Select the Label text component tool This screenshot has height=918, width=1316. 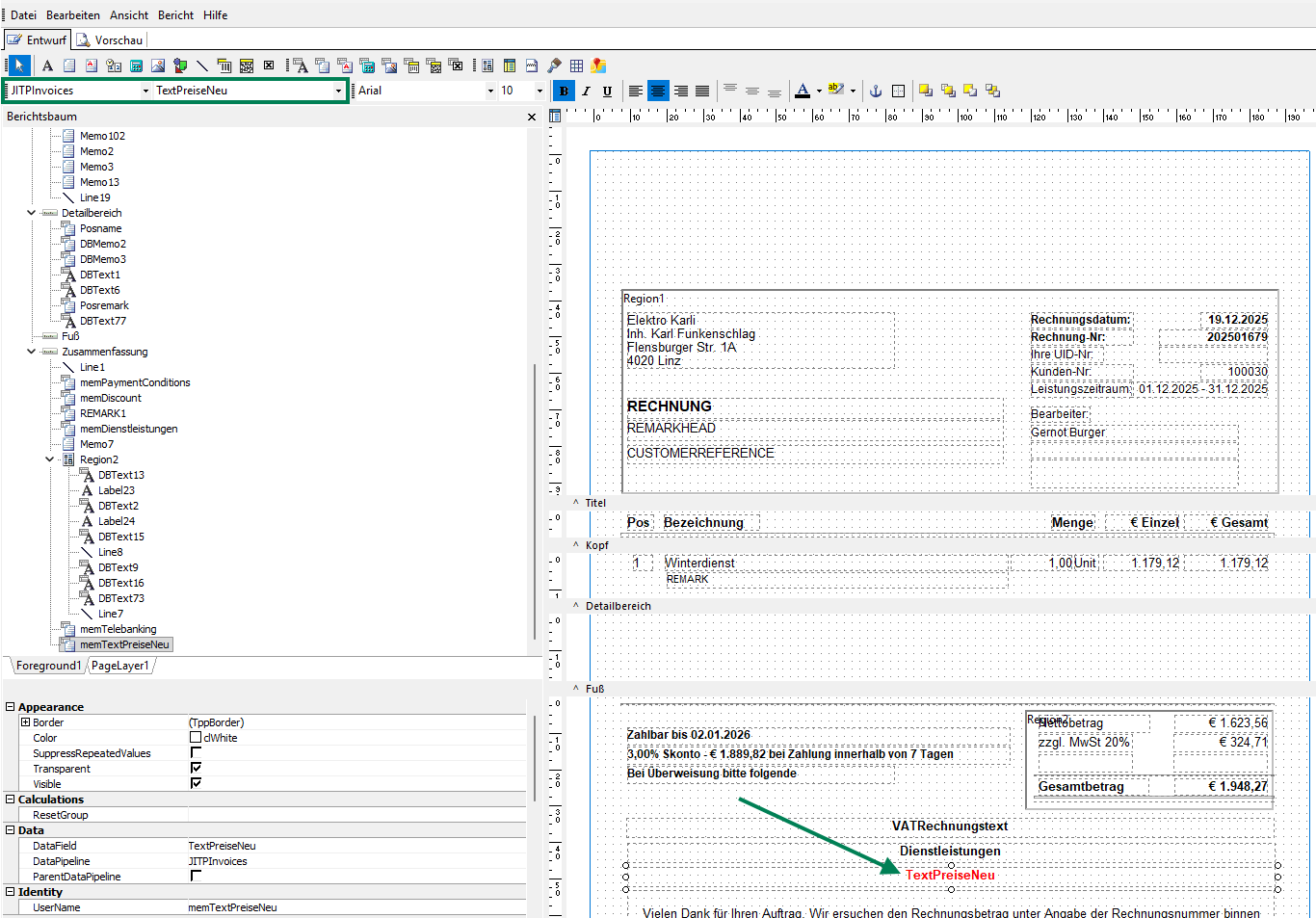pos(47,66)
